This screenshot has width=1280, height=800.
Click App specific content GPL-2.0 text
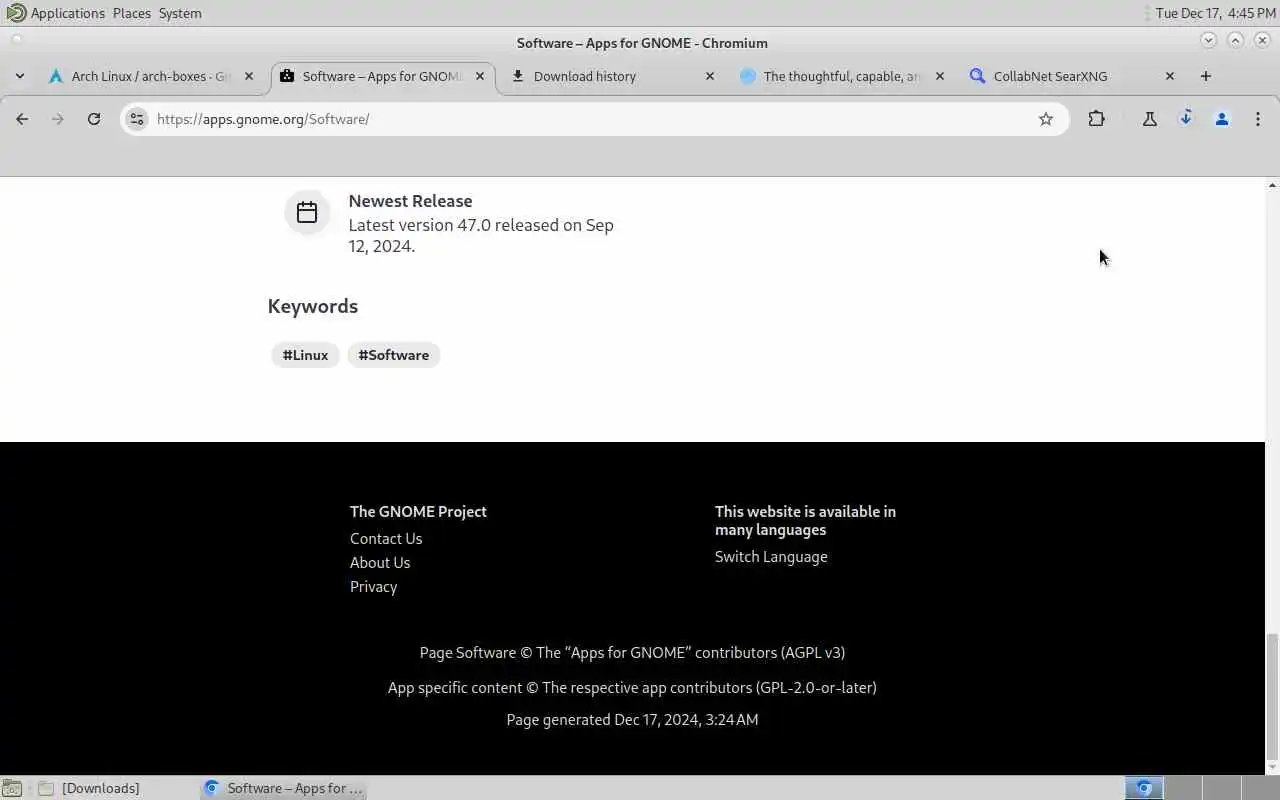pyautogui.click(x=632, y=687)
